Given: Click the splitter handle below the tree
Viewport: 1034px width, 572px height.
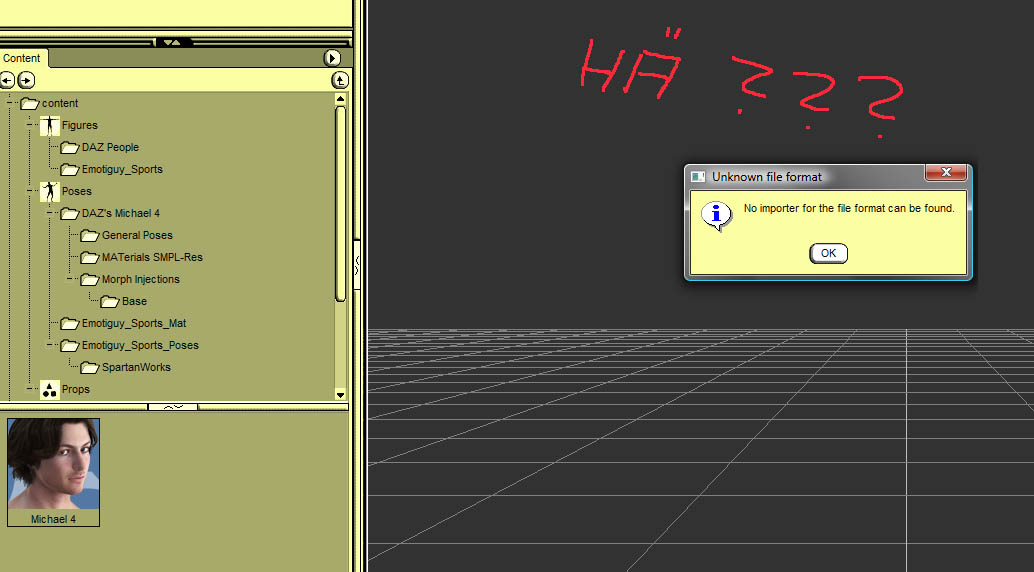Looking at the screenshot, I should coord(173,406).
